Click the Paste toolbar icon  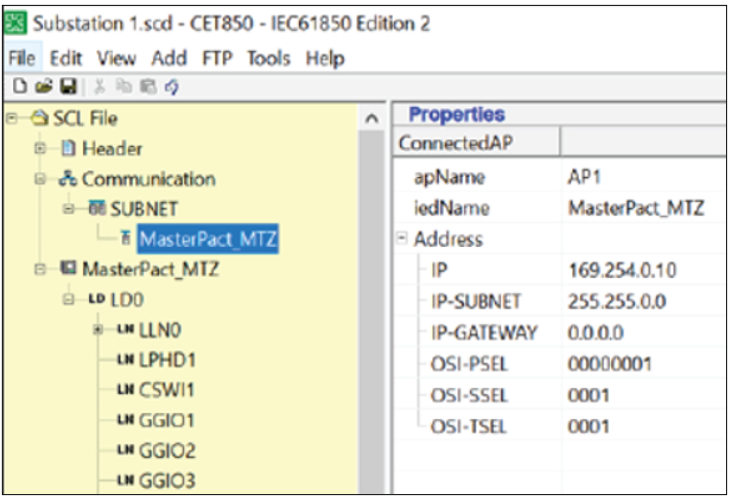pyautogui.click(x=148, y=86)
